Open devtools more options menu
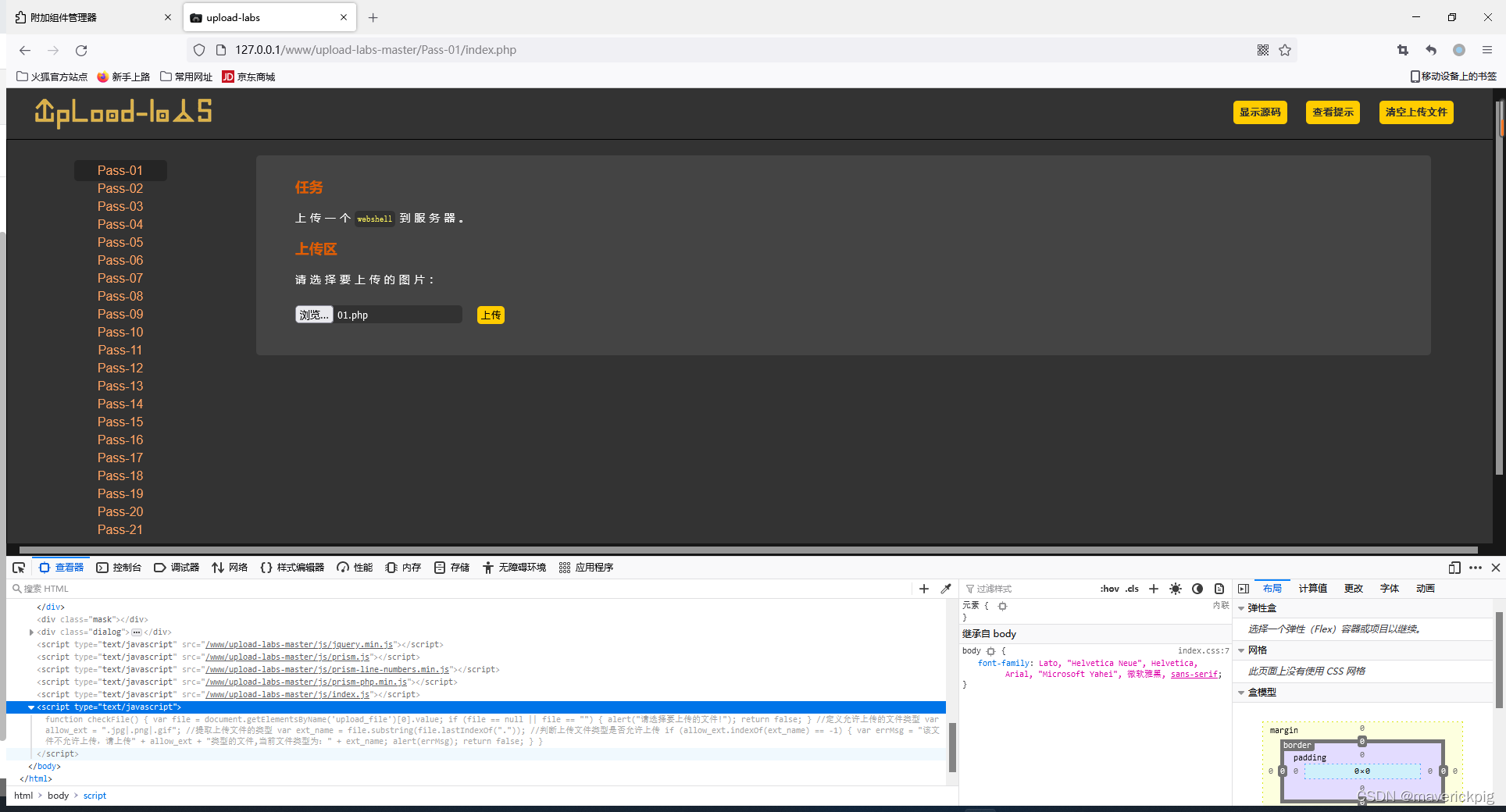The height and width of the screenshot is (812, 1506). point(1476,568)
